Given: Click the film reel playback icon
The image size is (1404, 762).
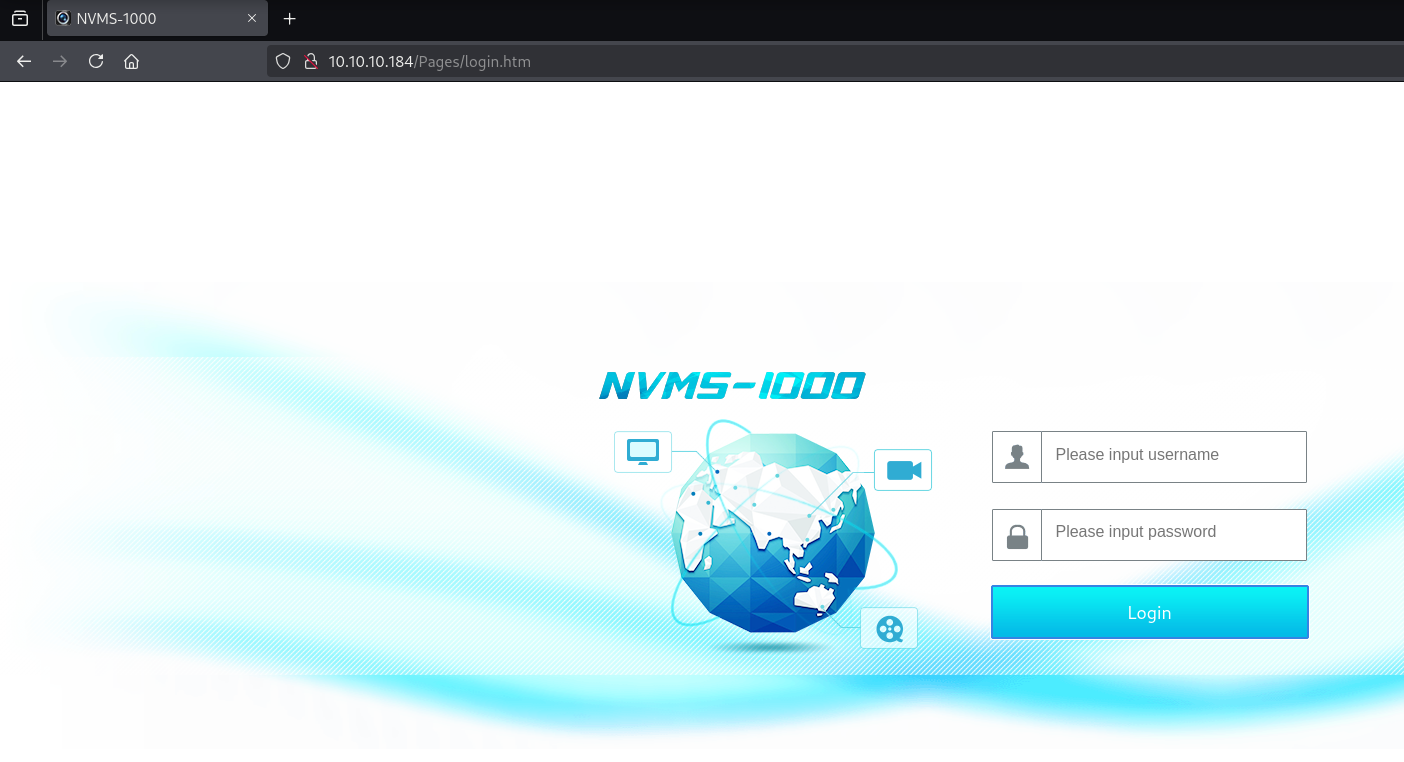Looking at the screenshot, I should 888,628.
